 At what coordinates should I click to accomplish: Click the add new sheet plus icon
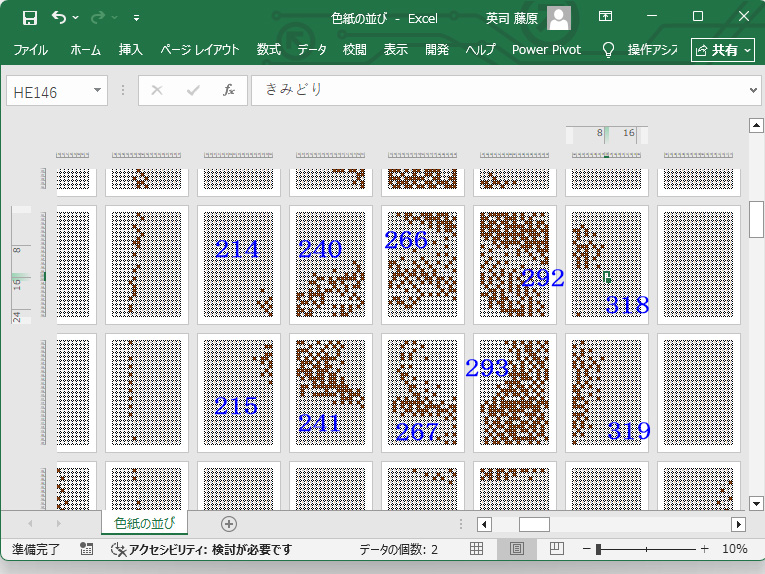click(x=229, y=524)
